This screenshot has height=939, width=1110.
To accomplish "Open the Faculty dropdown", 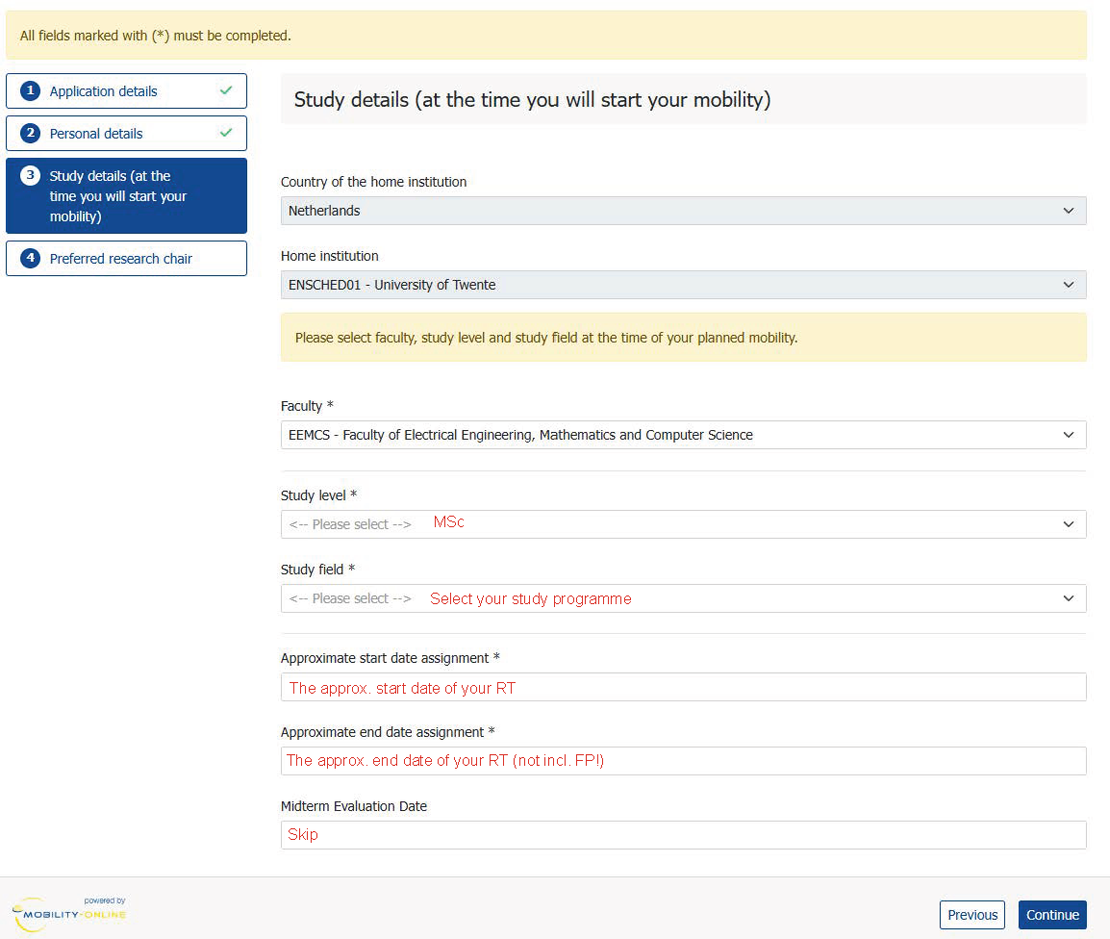I will (x=683, y=435).
